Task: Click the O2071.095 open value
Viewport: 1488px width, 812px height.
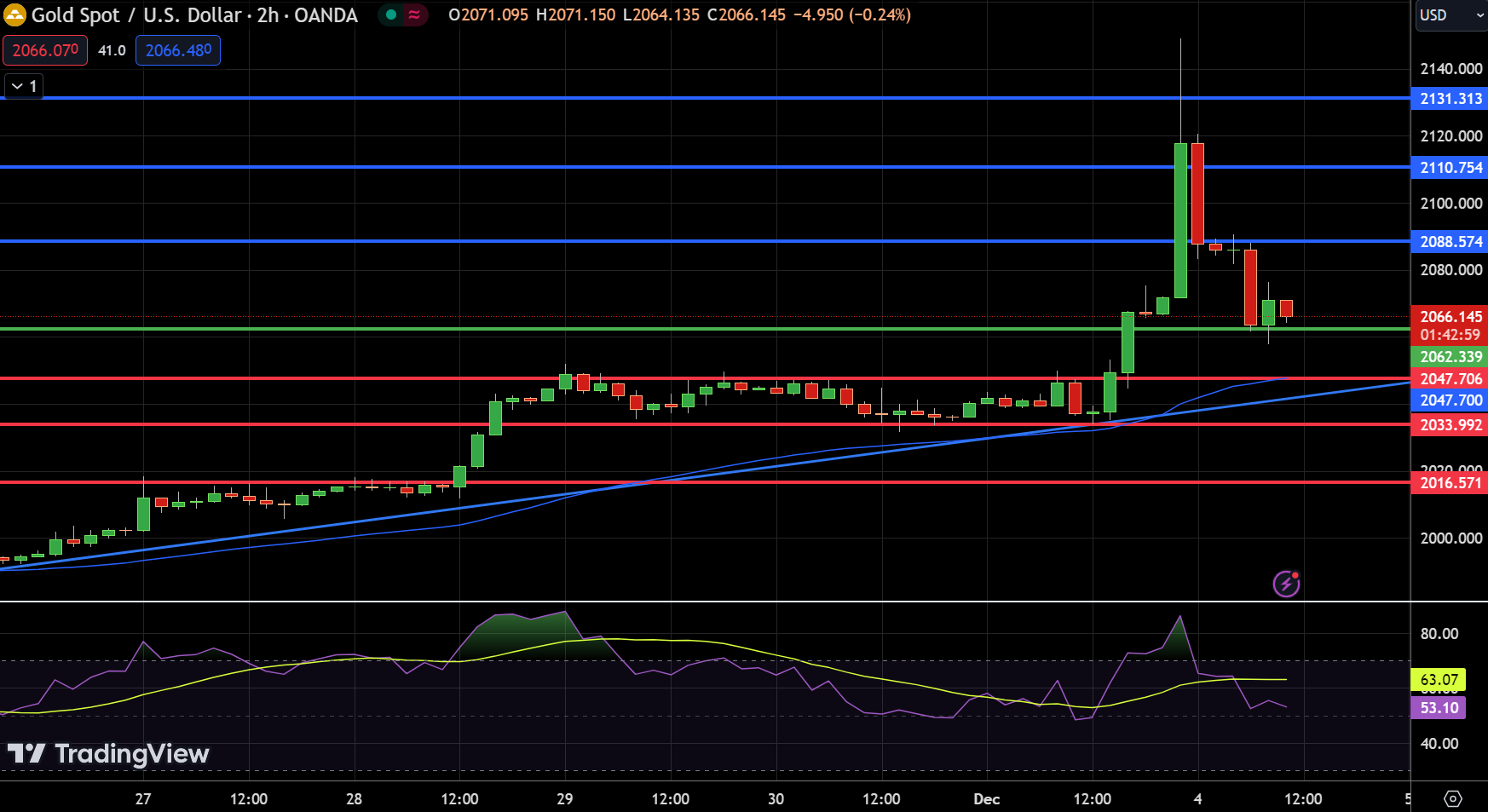Action: 488,15
